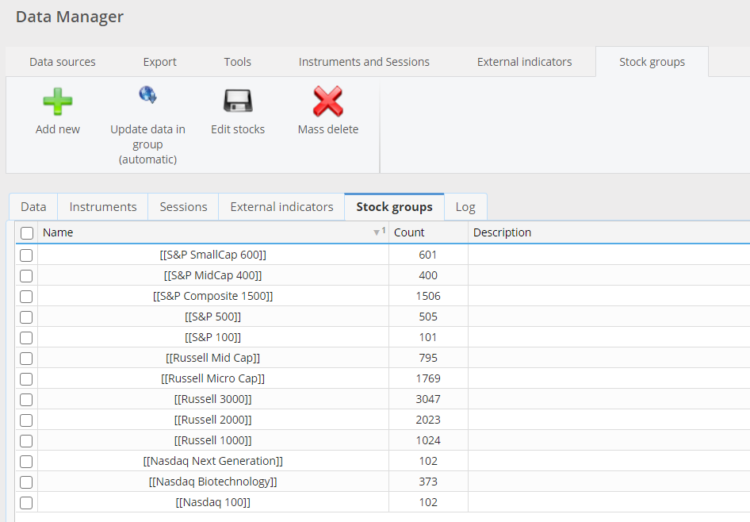Click the green plus Add new icon
Image resolution: width=750 pixels, height=522 pixels.
pos(57,101)
